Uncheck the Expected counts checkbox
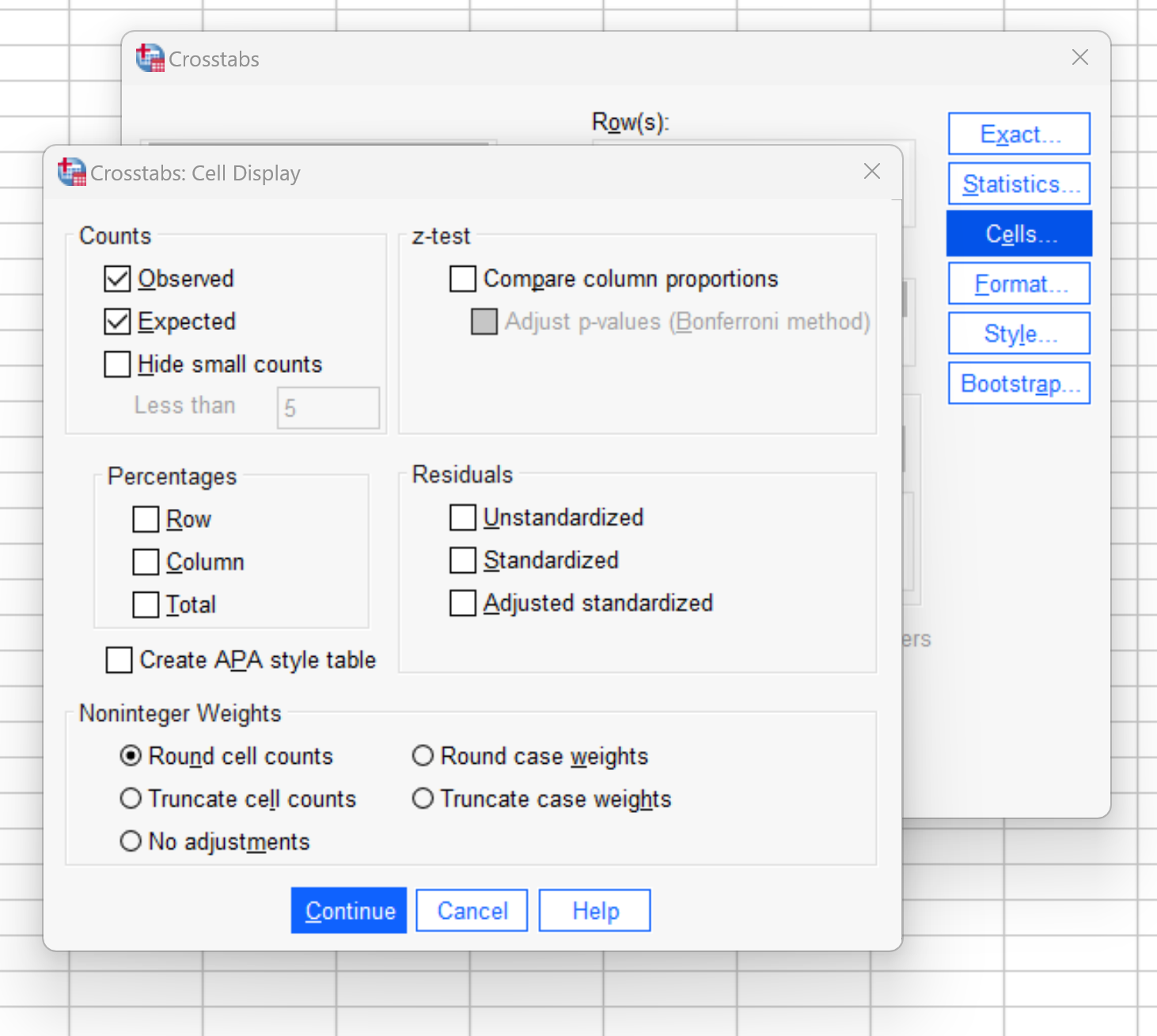Viewport: 1157px width, 1036px height. pos(117,321)
